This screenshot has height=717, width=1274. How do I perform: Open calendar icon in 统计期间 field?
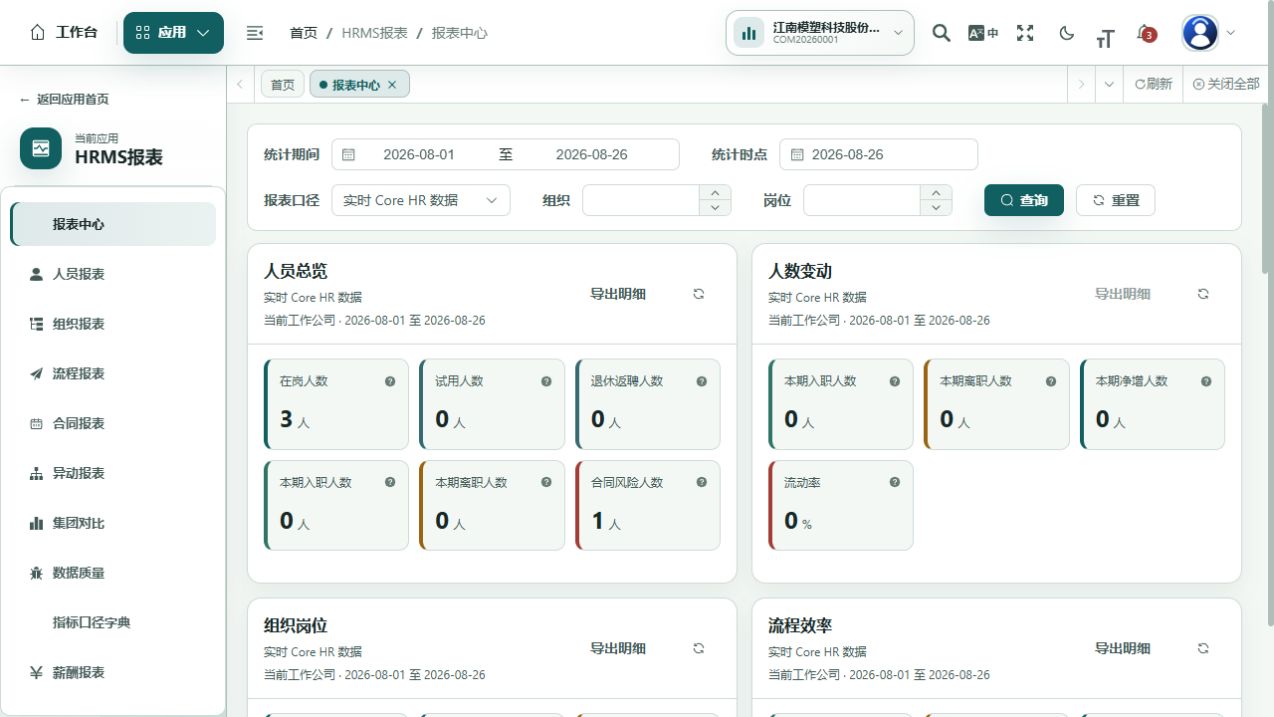coord(348,155)
